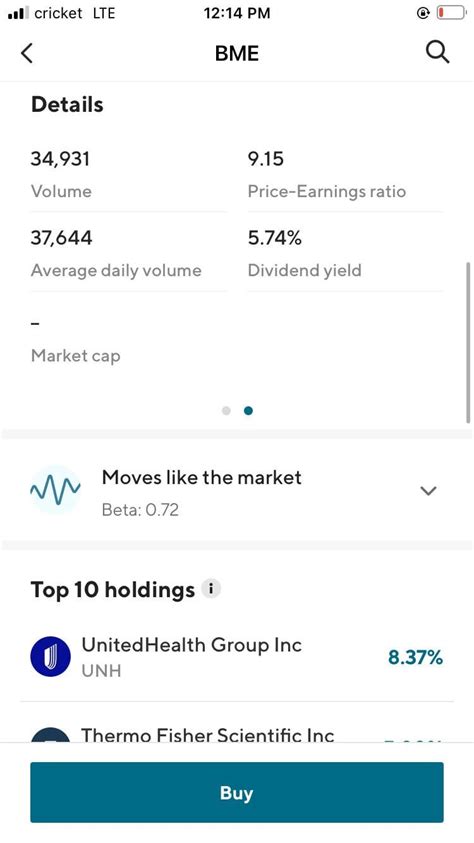Screen dimensions: 474x843
Task: Tap the beta wave chart icon
Action: point(55,489)
